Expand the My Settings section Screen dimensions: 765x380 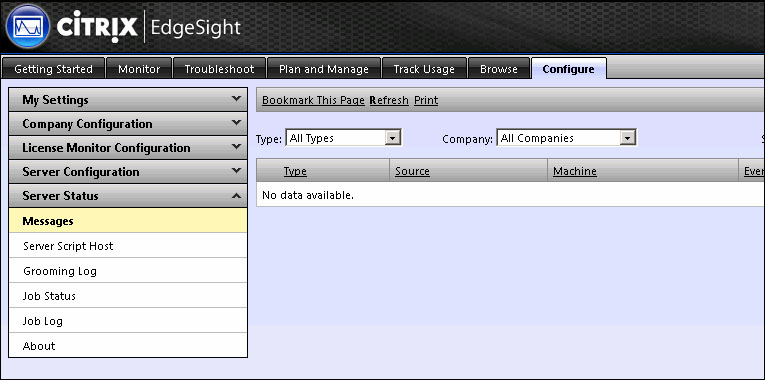[x=128, y=100]
